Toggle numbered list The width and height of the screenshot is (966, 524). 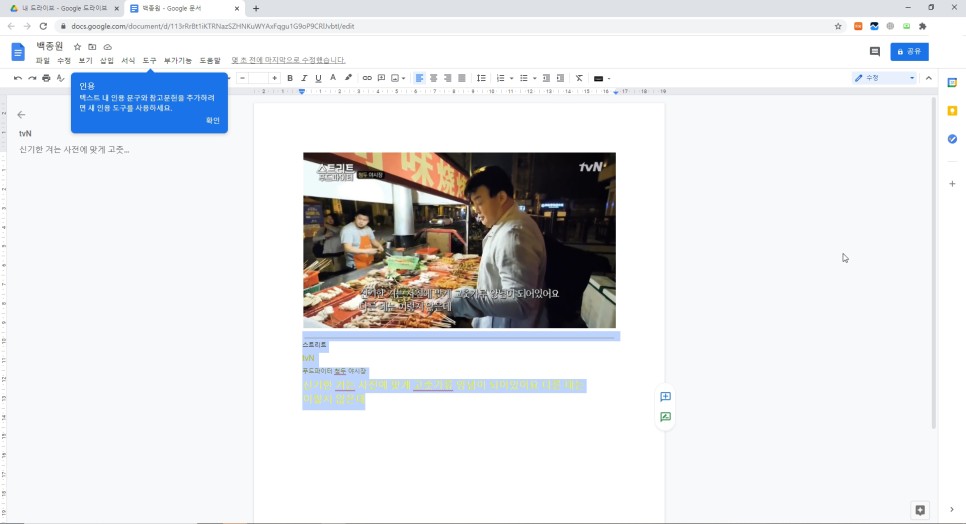coord(501,78)
